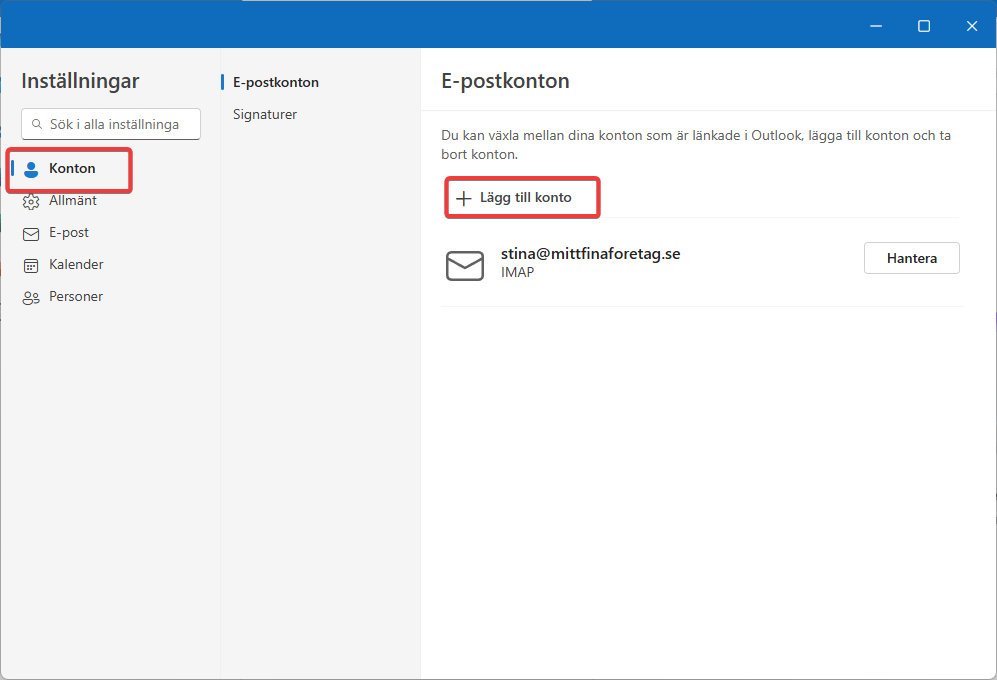Click the Kalender calendar icon
This screenshot has width=997, height=680.
[x=31, y=266]
